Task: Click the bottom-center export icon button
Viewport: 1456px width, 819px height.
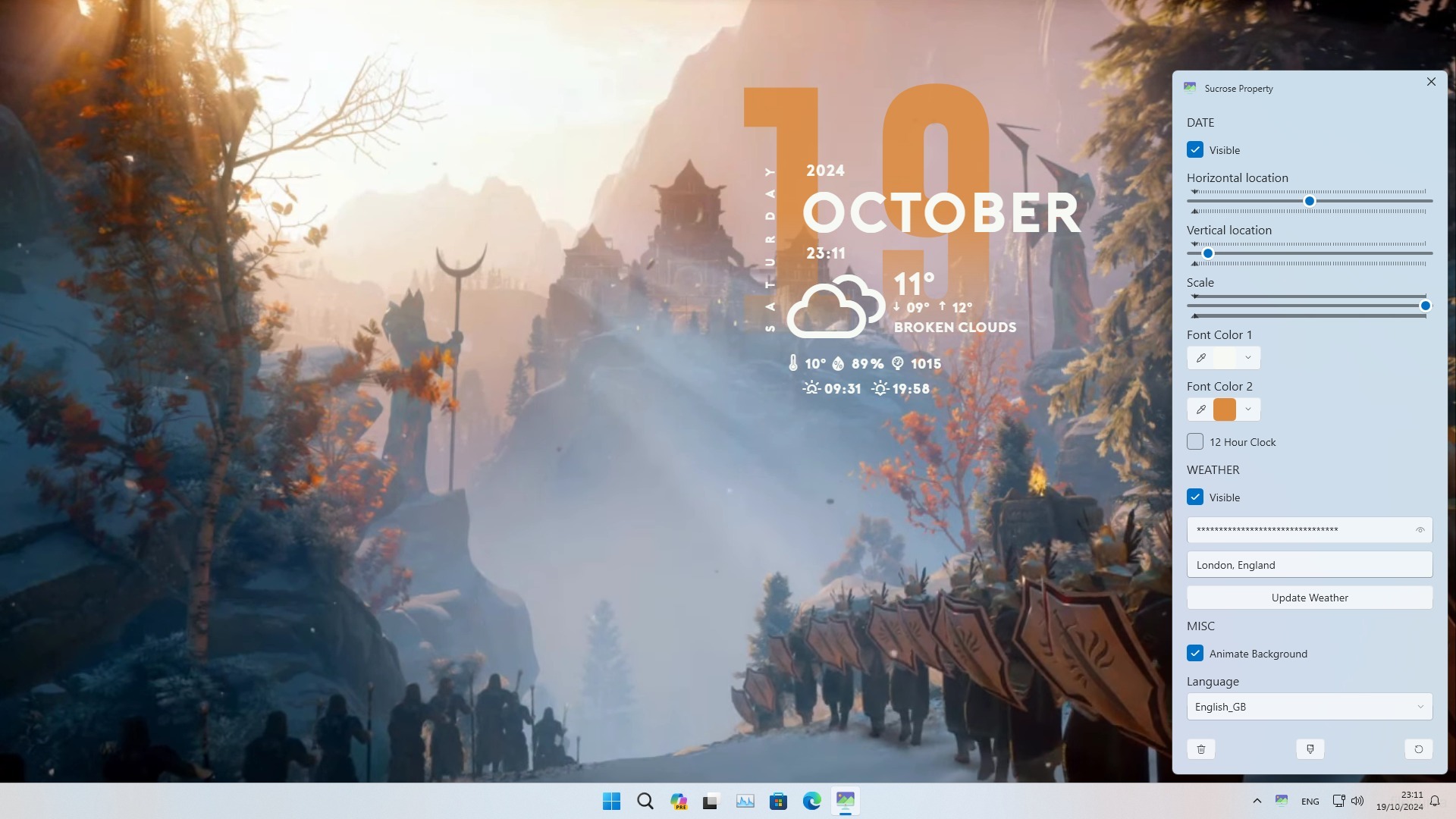Action: (1310, 749)
